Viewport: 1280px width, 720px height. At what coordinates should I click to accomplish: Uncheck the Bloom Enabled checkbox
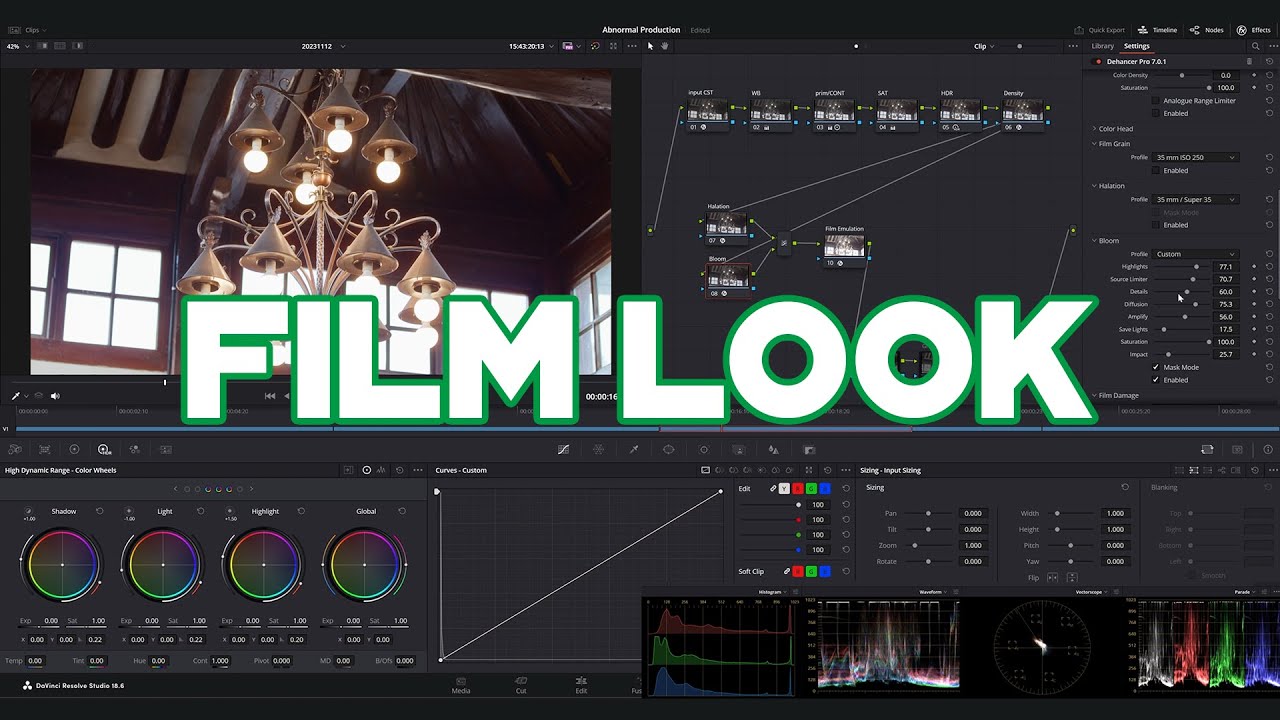point(1156,380)
